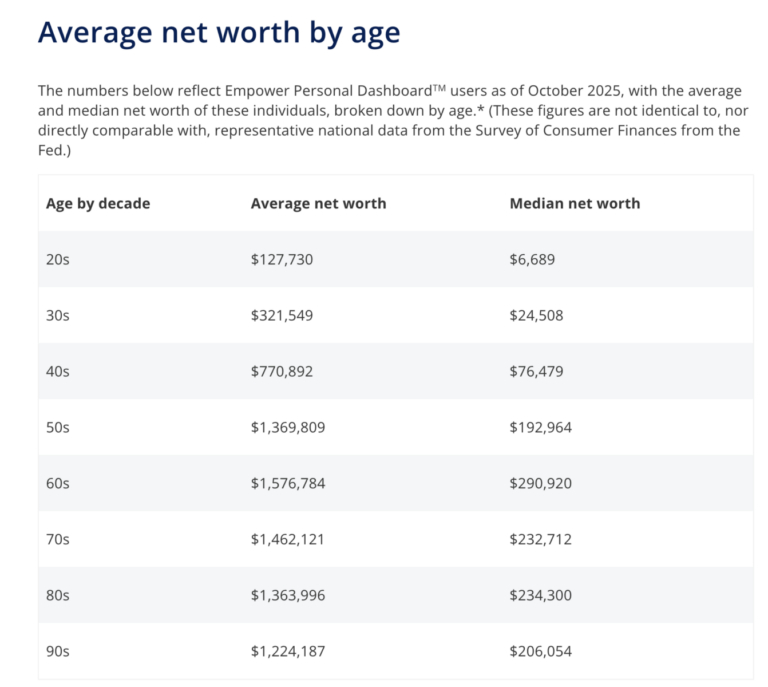The width and height of the screenshot is (768, 687).
Task: Click the $770,892 average value for 40s
Action: 282,371
